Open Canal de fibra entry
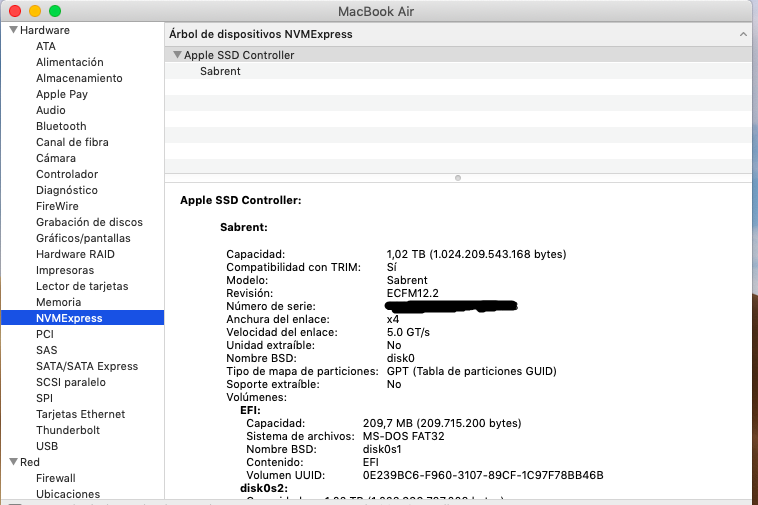 click(x=72, y=142)
